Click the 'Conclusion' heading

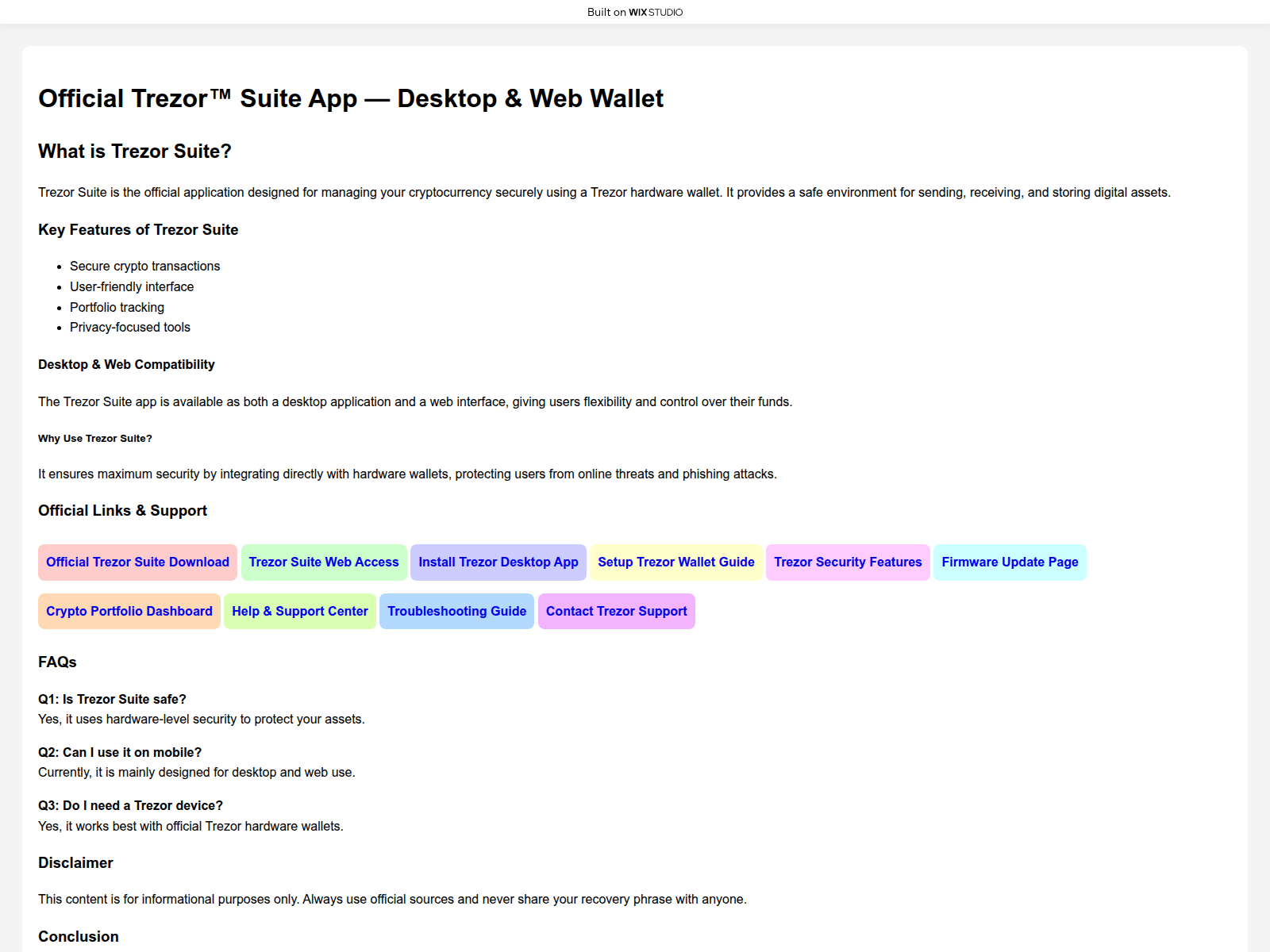pos(79,937)
